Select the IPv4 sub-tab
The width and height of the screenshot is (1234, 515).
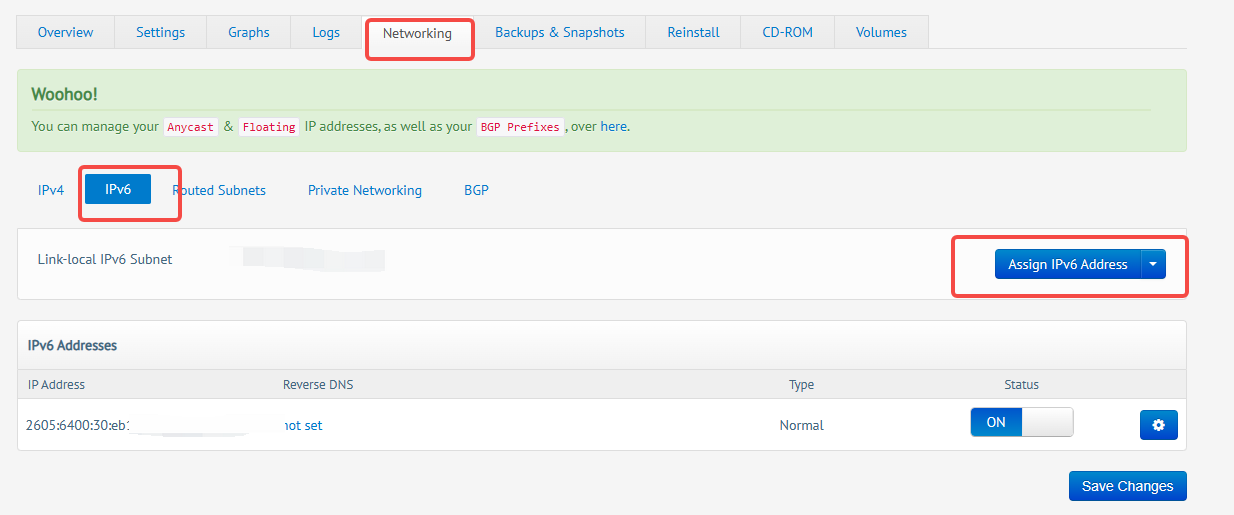click(51, 190)
